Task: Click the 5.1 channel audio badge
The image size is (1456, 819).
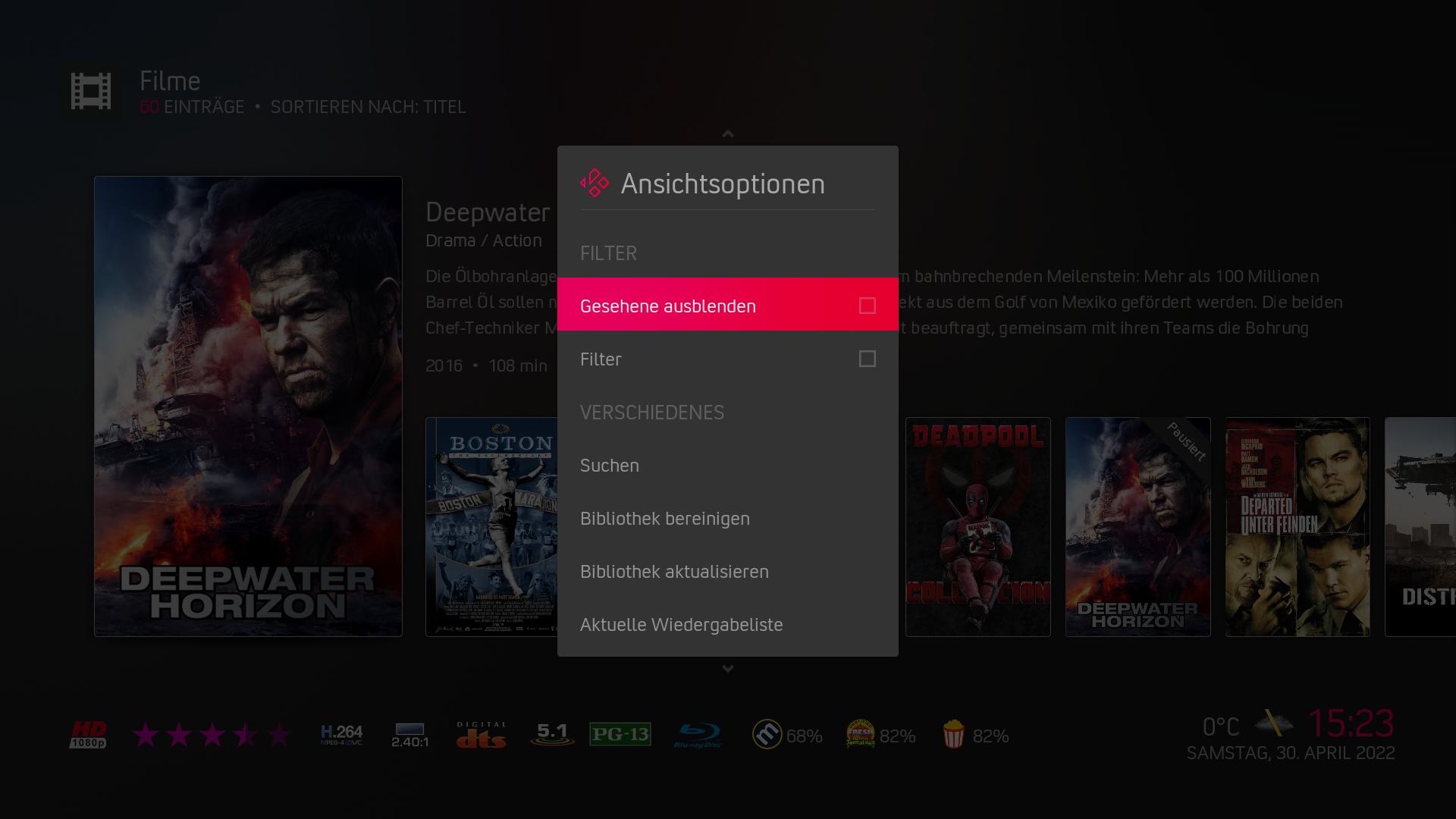Action: click(x=552, y=734)
